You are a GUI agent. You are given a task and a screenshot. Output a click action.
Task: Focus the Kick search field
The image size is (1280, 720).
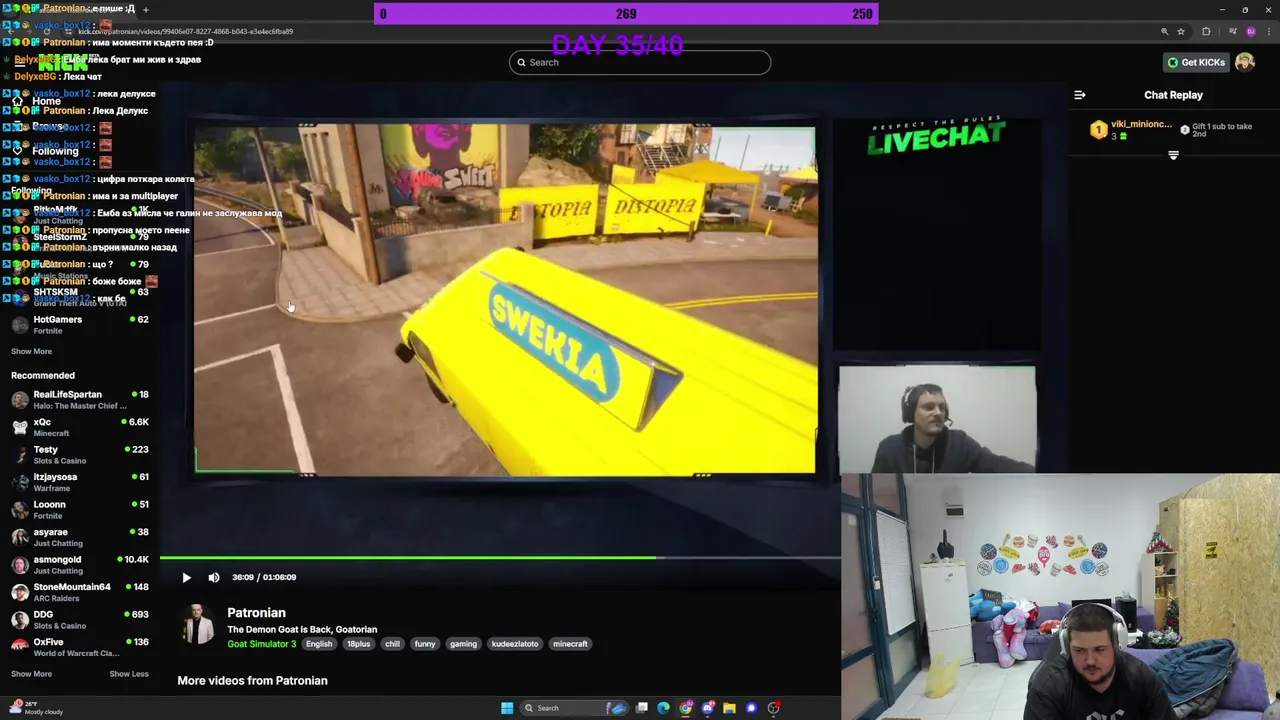[x=640, y=62]
